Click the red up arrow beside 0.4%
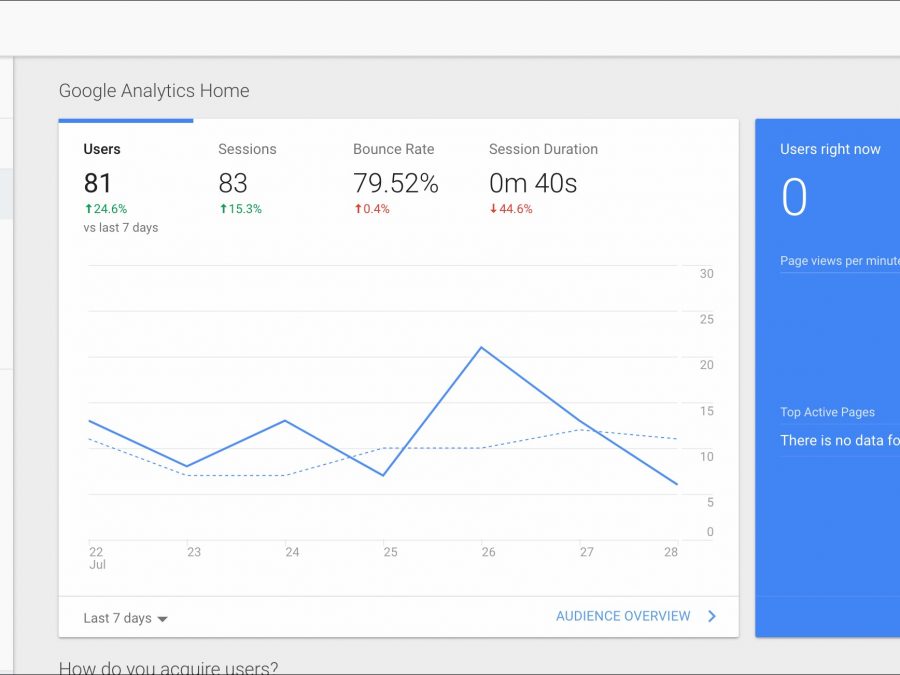Viewport: 900px width, 675px height. [357, 209]
